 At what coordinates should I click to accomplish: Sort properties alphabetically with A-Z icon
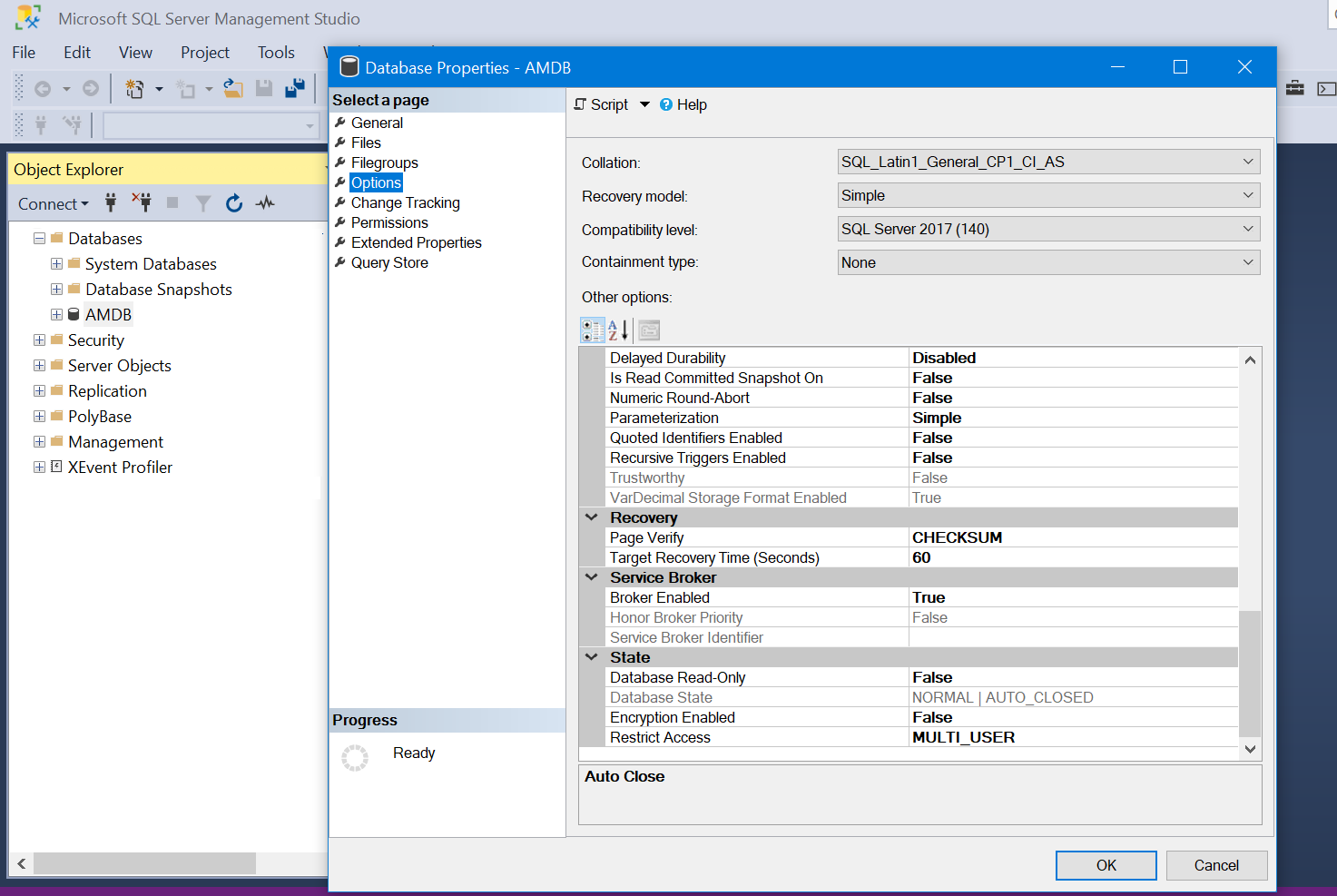pyautogui.click(x=618, y=330)
